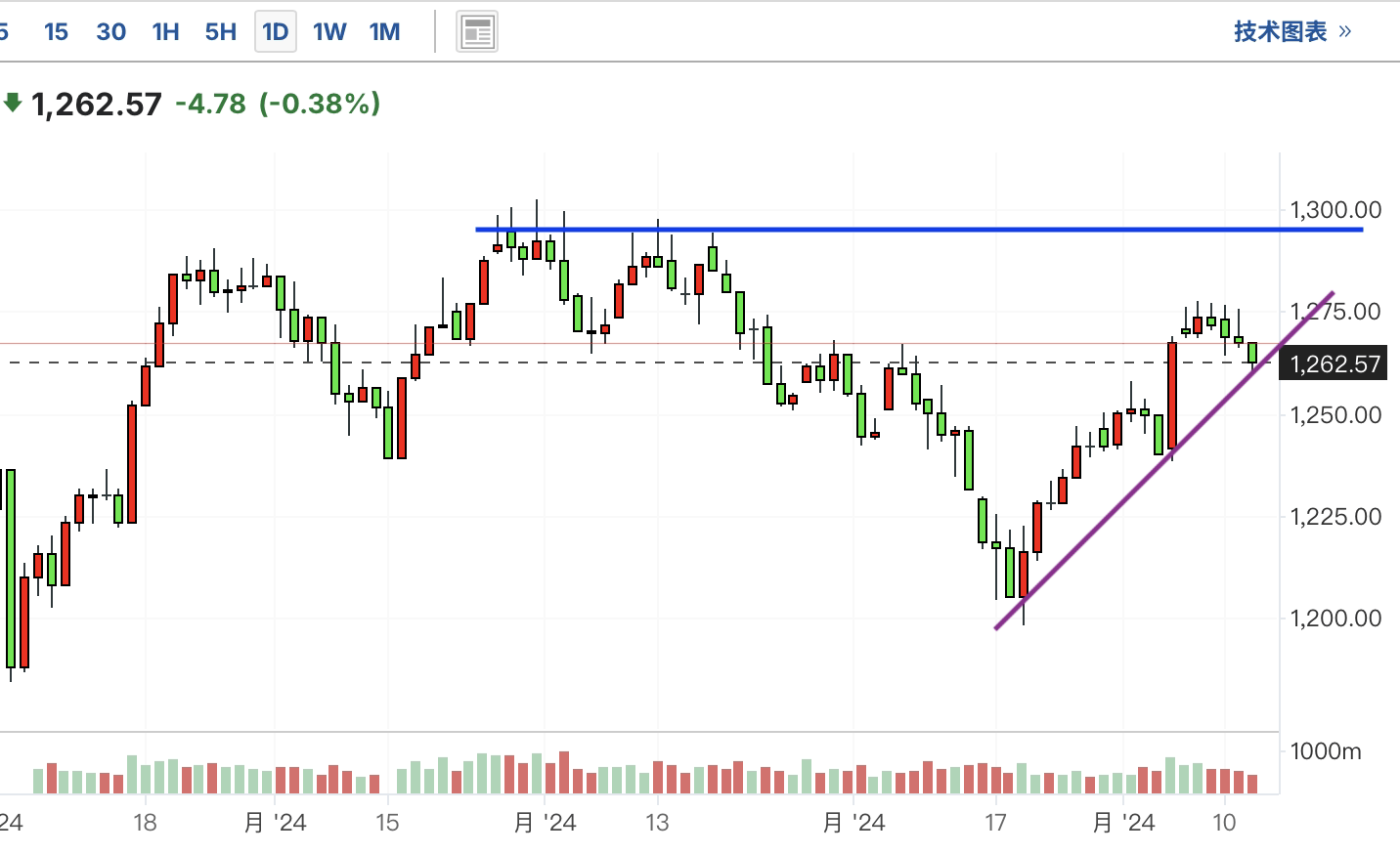
Task: Select the 1D daily timeframe
Action: [x=275, y=32]
